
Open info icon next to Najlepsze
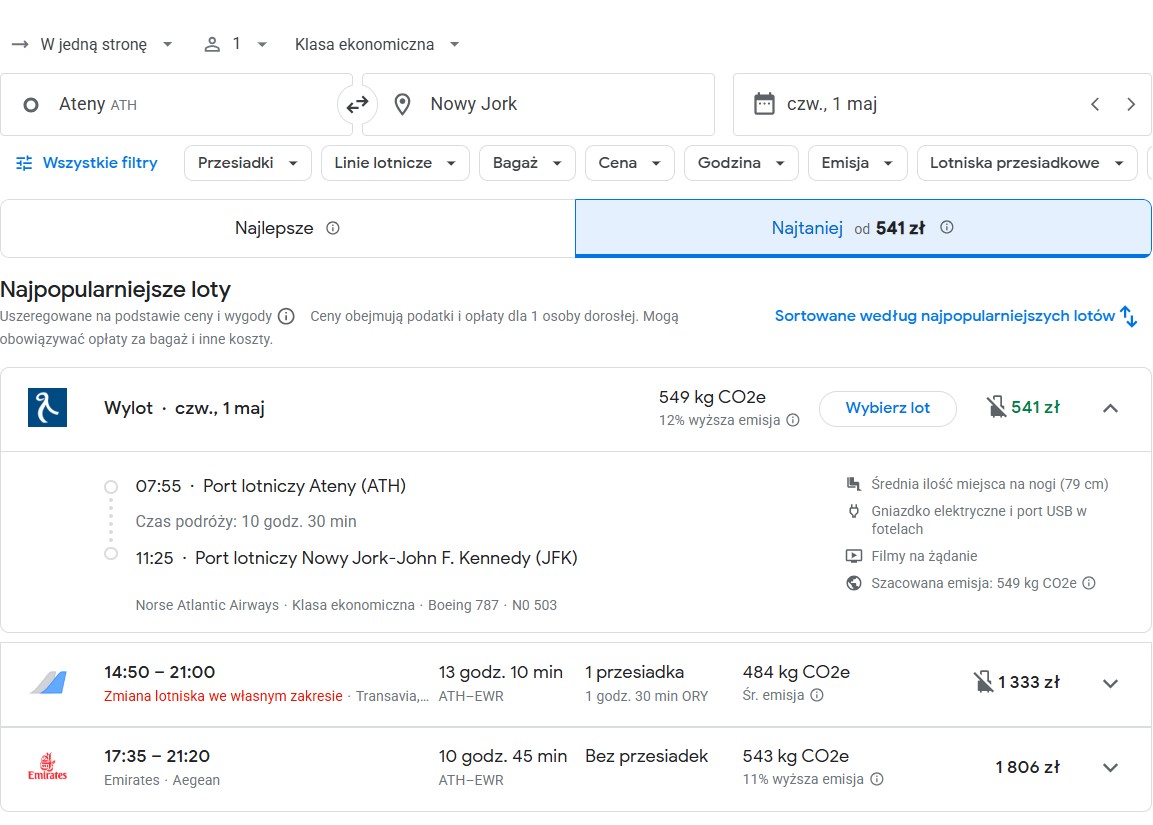click(x=333, y=228)
